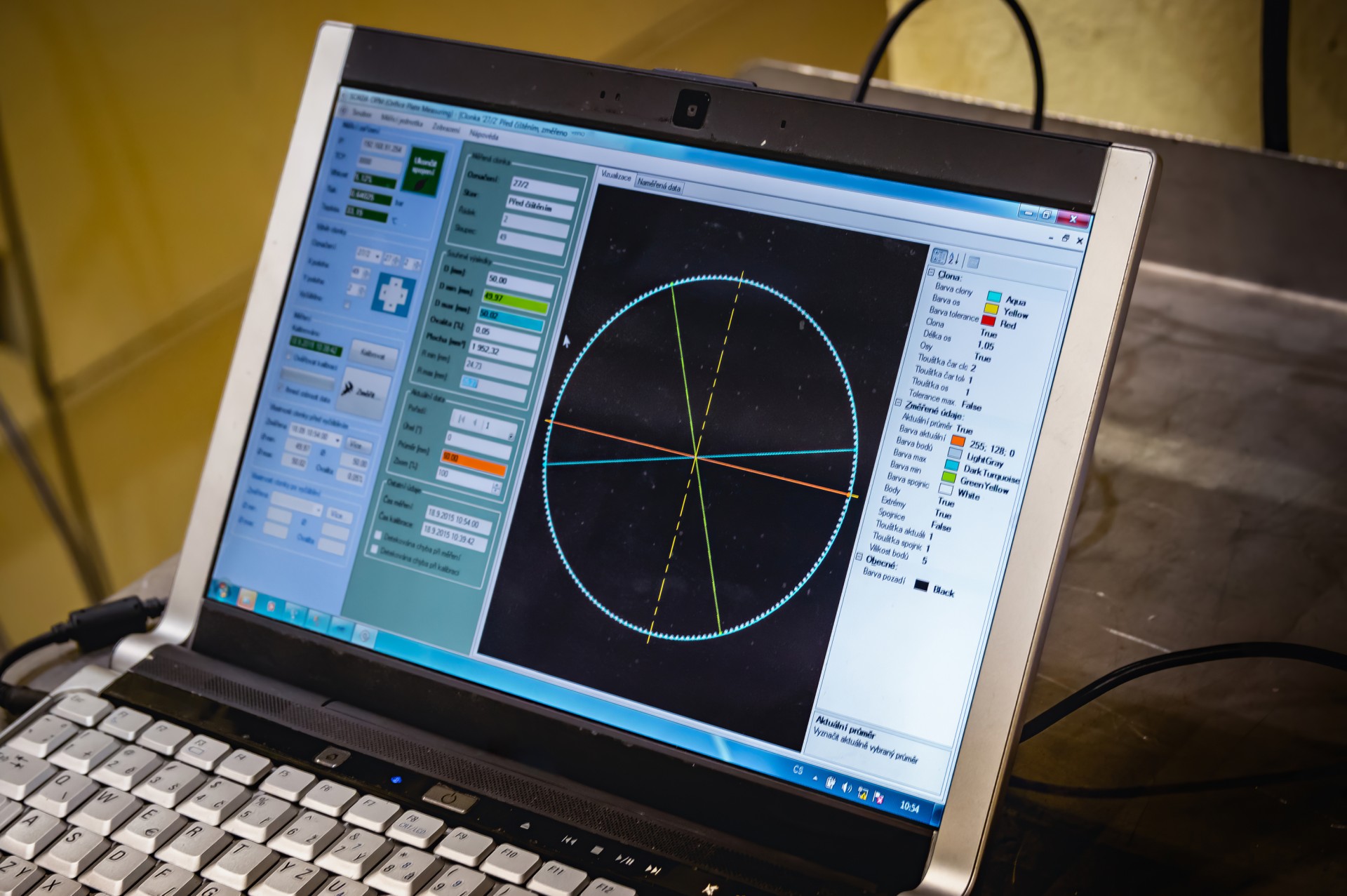Click the Čas měření field 18.9.2015 10:54:00
Viewport: 1347px width, 896px height.
coord(459,520)
